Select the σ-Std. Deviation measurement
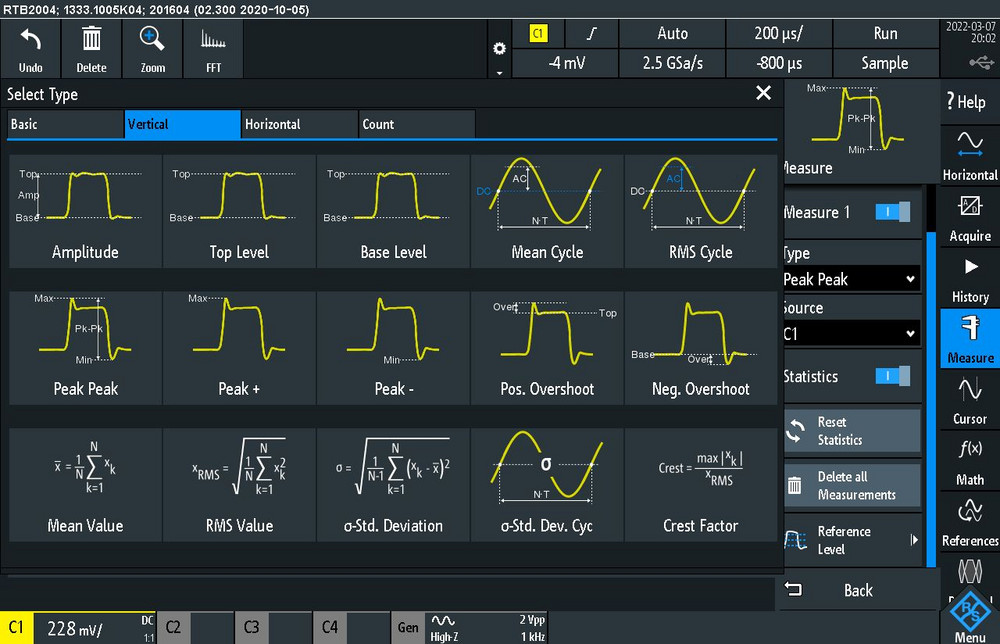 393,485
